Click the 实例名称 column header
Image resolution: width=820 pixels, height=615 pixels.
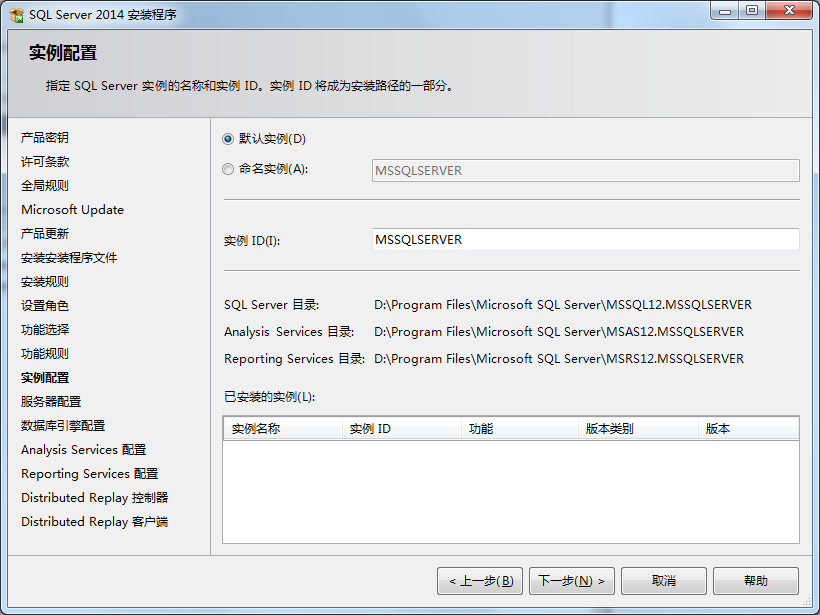283,429
